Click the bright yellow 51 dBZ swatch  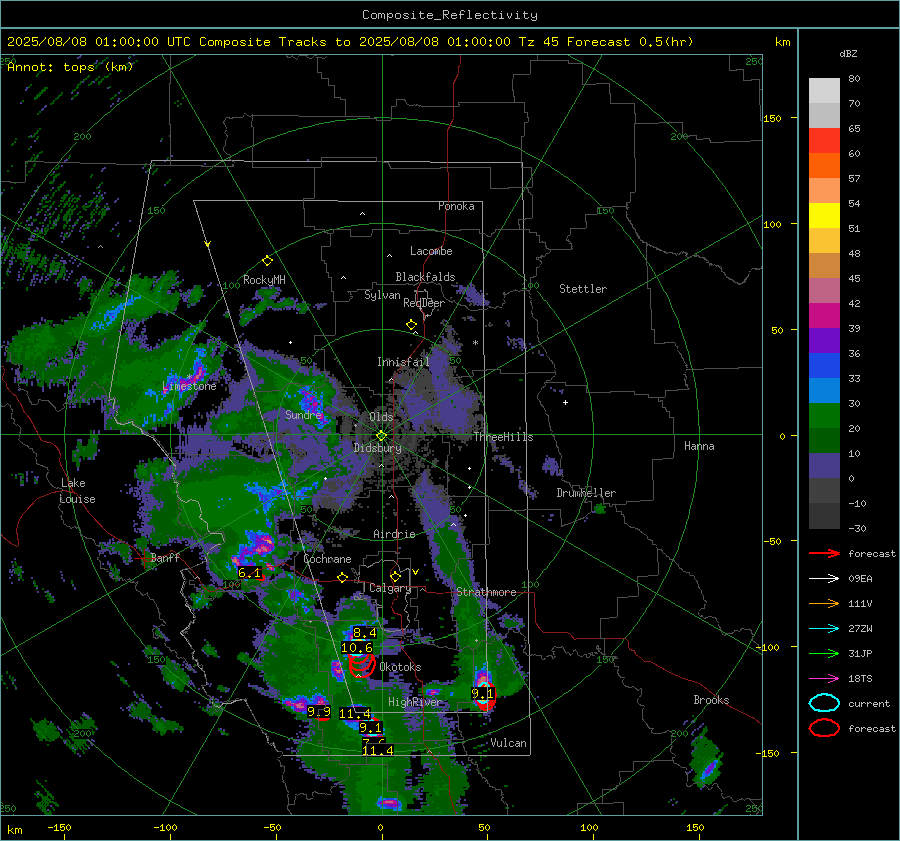point(824,215)
